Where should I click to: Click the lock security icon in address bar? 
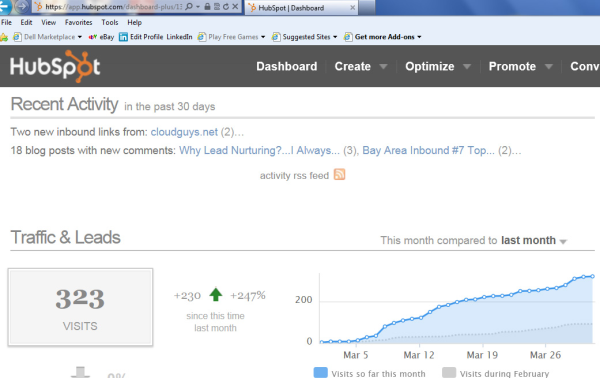(207, 7)
